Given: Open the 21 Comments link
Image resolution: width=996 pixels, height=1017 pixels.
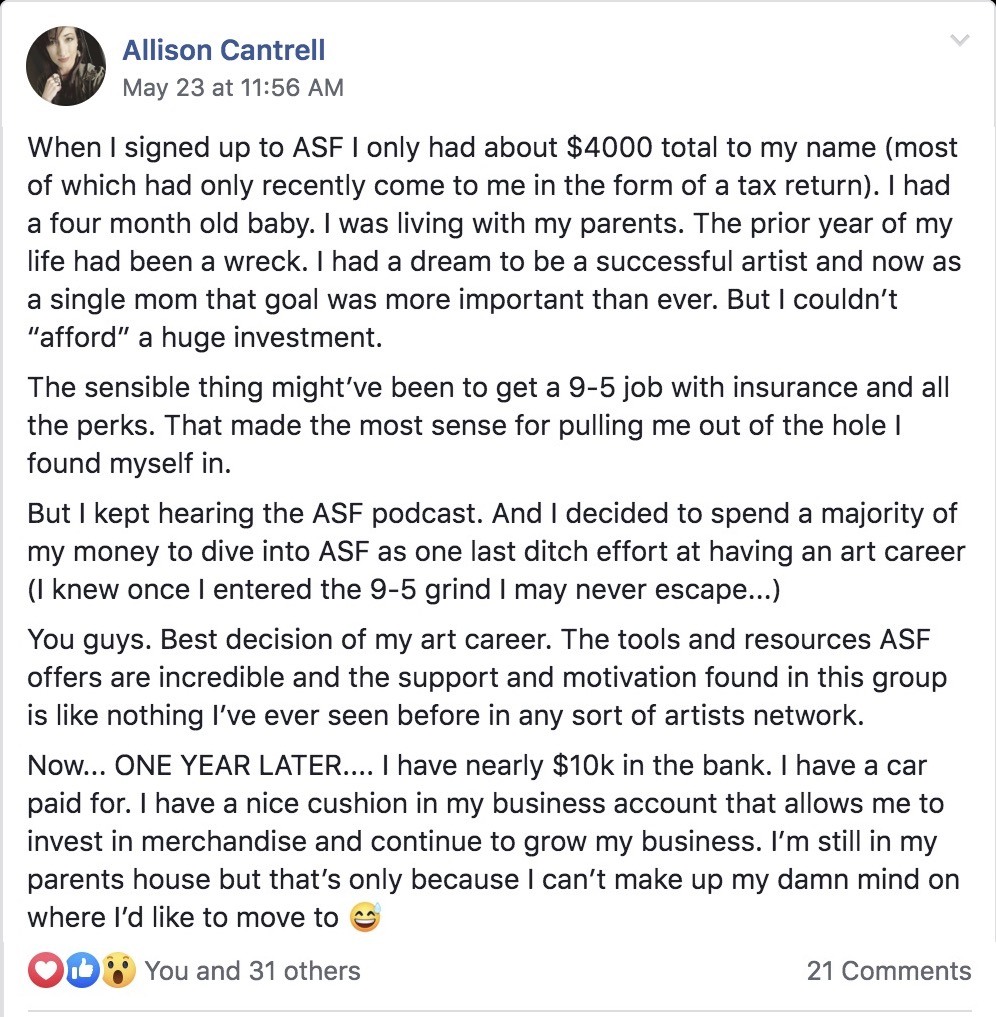Looking at the screenshot, I should [888, 970].
